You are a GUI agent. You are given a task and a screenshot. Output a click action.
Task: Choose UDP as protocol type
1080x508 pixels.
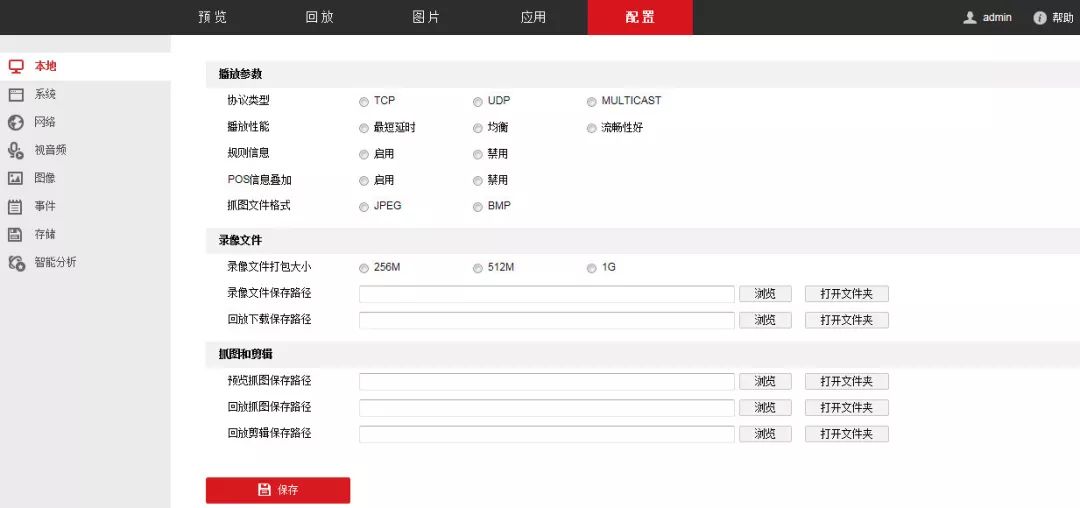coord(478,101)
